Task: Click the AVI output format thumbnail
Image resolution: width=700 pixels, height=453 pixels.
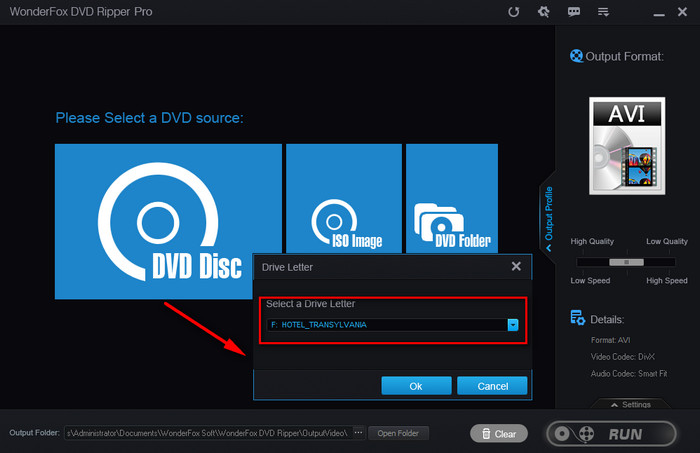Action: (627, 145)
